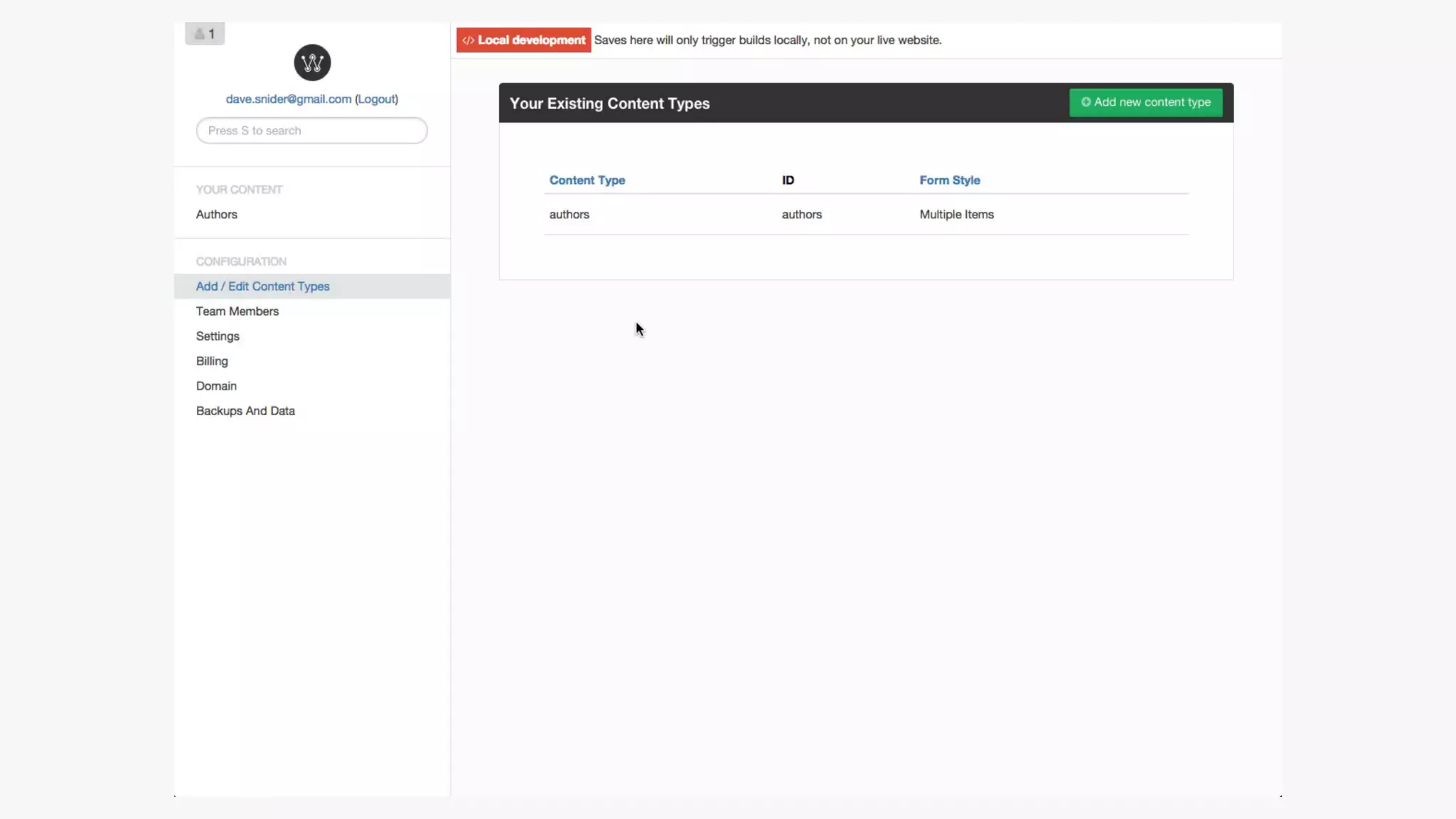Click the Add new content type button
This screenshot has height=819, width=1456.
1145,102
